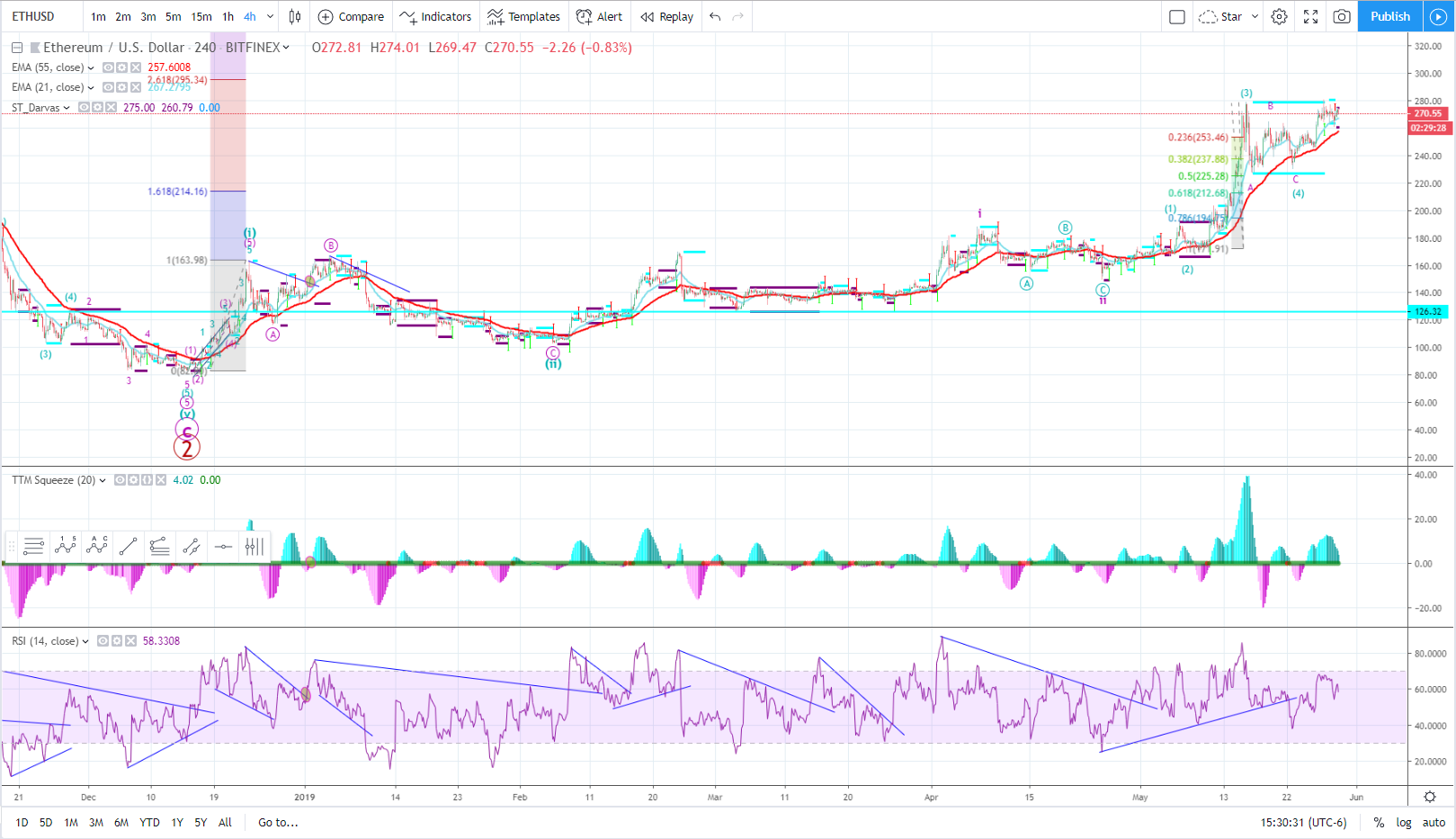The height and width of the screenshot is (839, 1456).
Task: Open the Fib time zone tool
Action: 255,546
